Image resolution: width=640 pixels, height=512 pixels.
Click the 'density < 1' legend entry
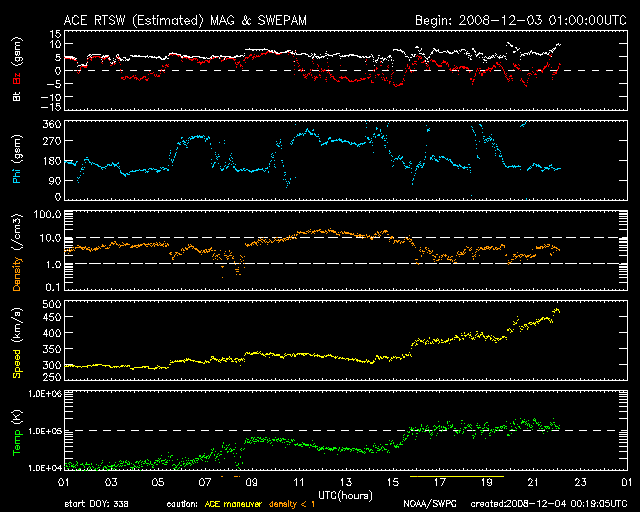tap(292, 504)
